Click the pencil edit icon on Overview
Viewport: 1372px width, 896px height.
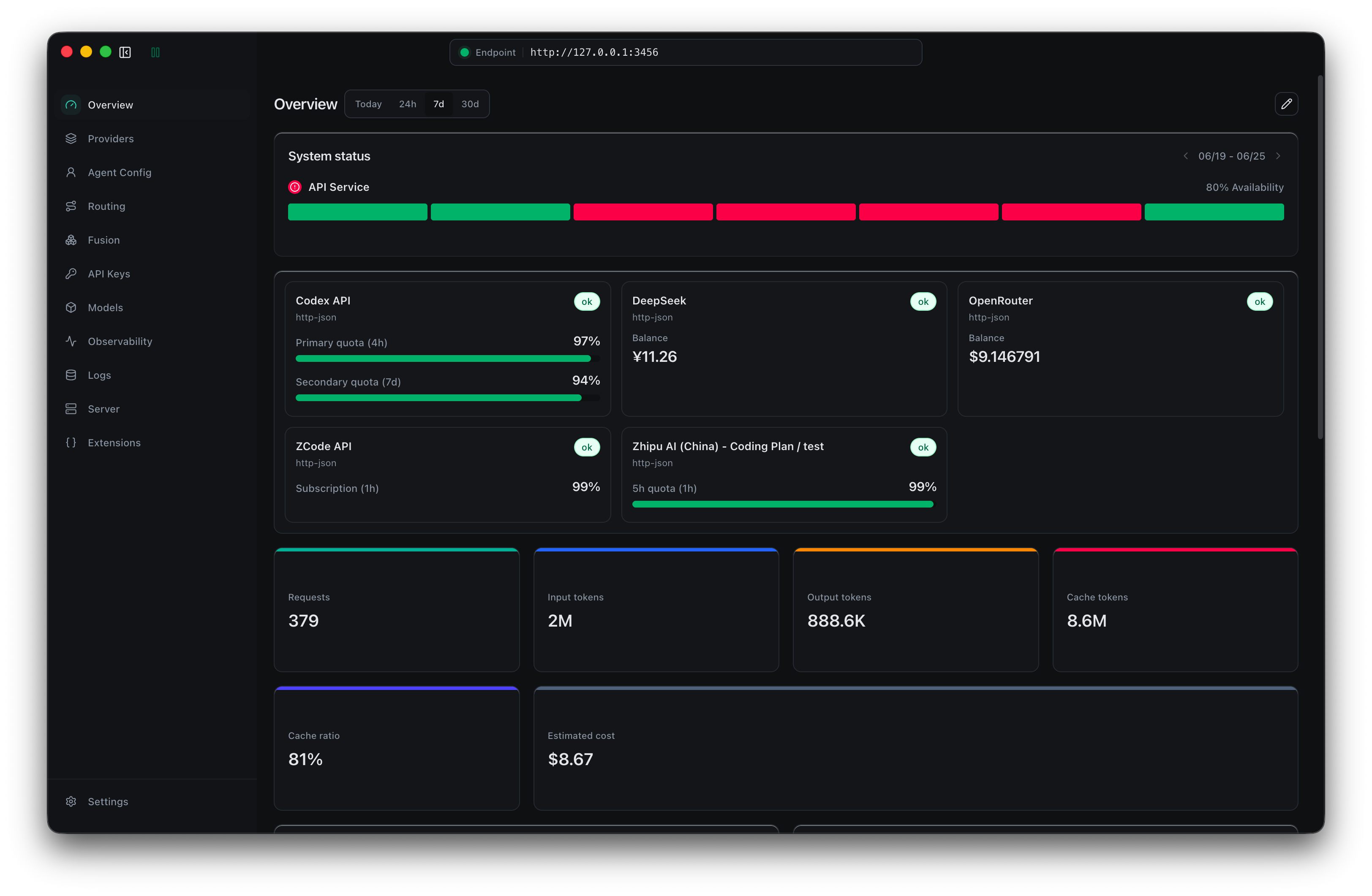click(x=1286, y=104)
